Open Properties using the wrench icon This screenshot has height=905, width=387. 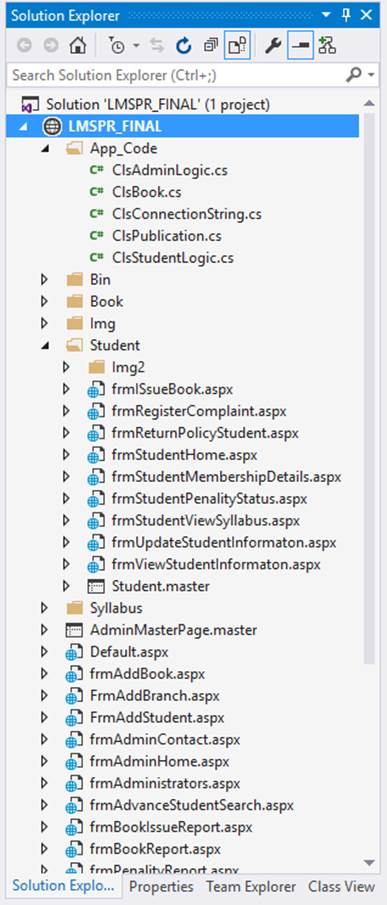(272, 46)
